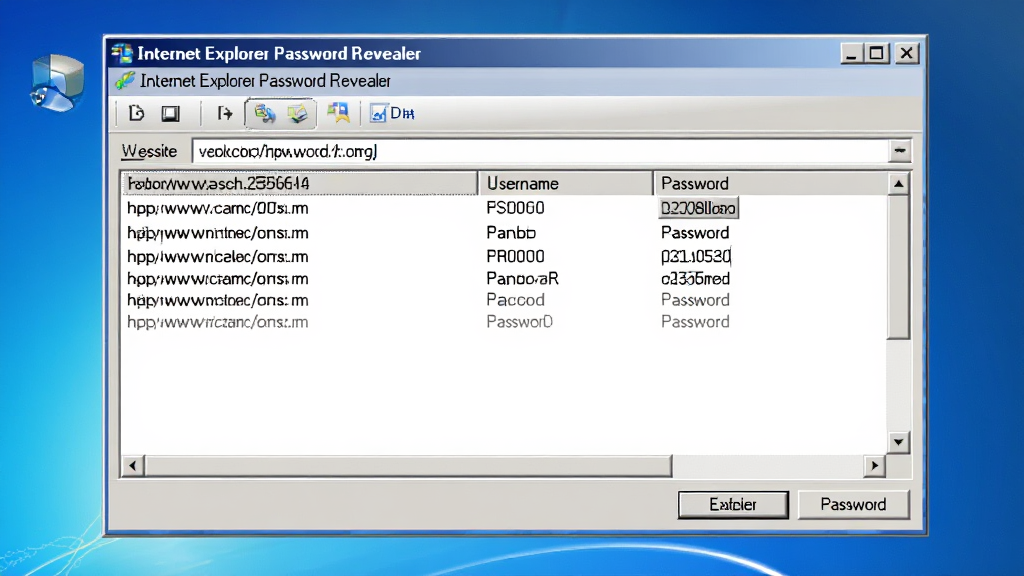Click the black square stop toolbar icon
Screen dimensions: 1024x576
(170, 114)
